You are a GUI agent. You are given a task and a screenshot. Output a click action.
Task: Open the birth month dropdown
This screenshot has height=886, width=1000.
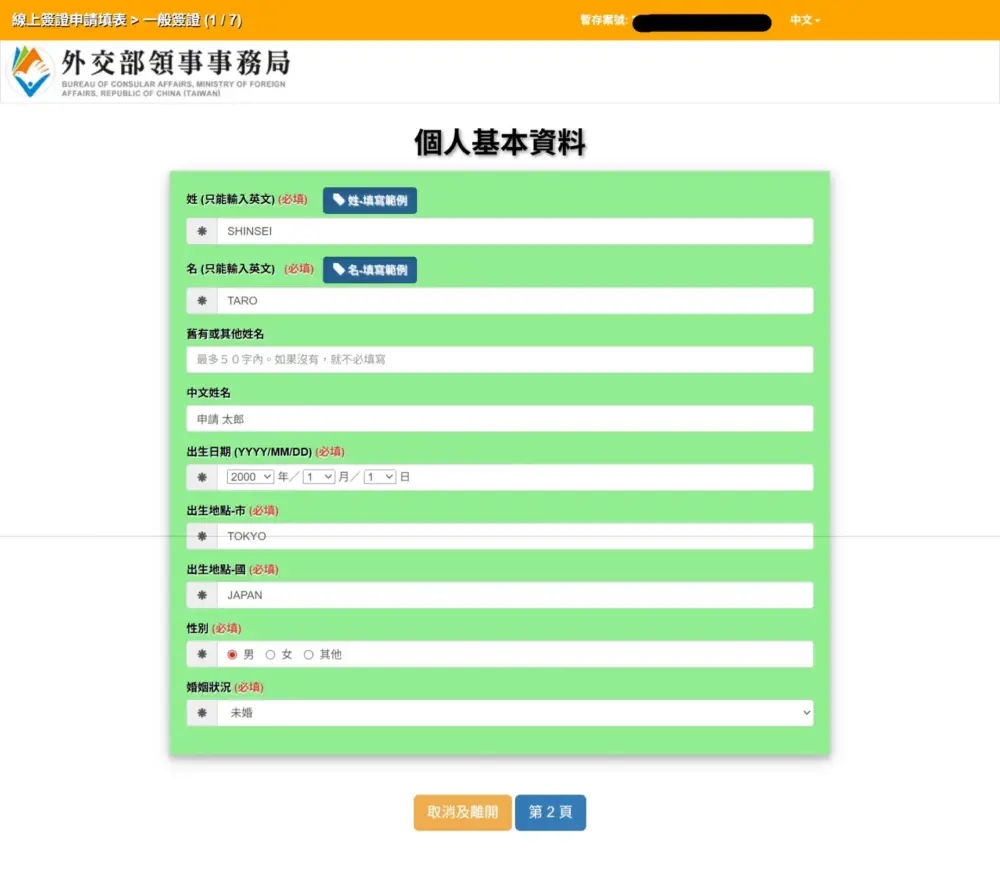[318, 477]
